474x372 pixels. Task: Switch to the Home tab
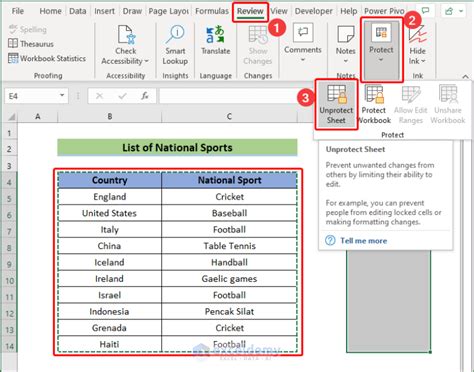[50, 11]
